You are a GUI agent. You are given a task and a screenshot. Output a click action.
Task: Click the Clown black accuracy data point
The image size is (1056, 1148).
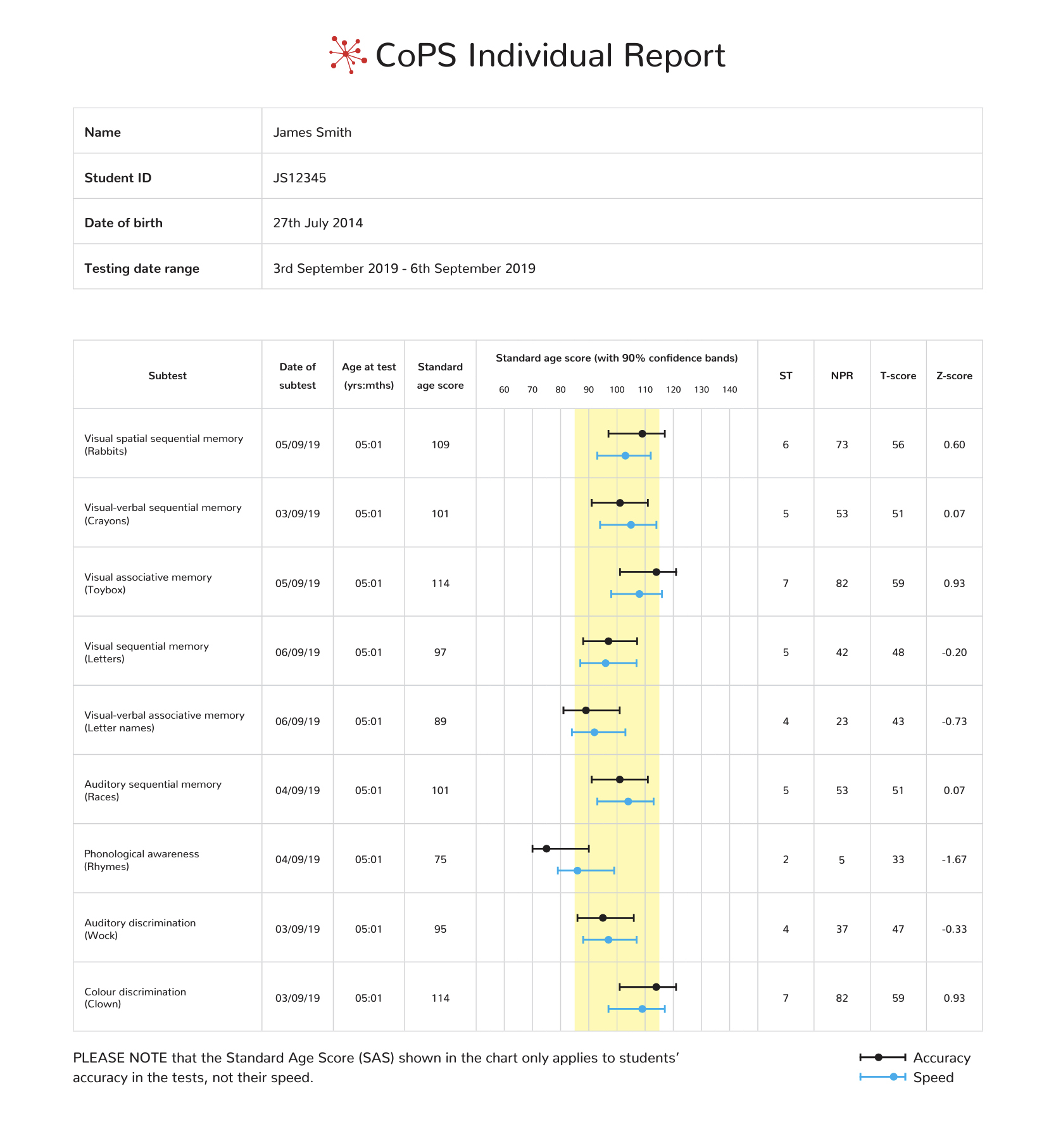coord(657,987)
